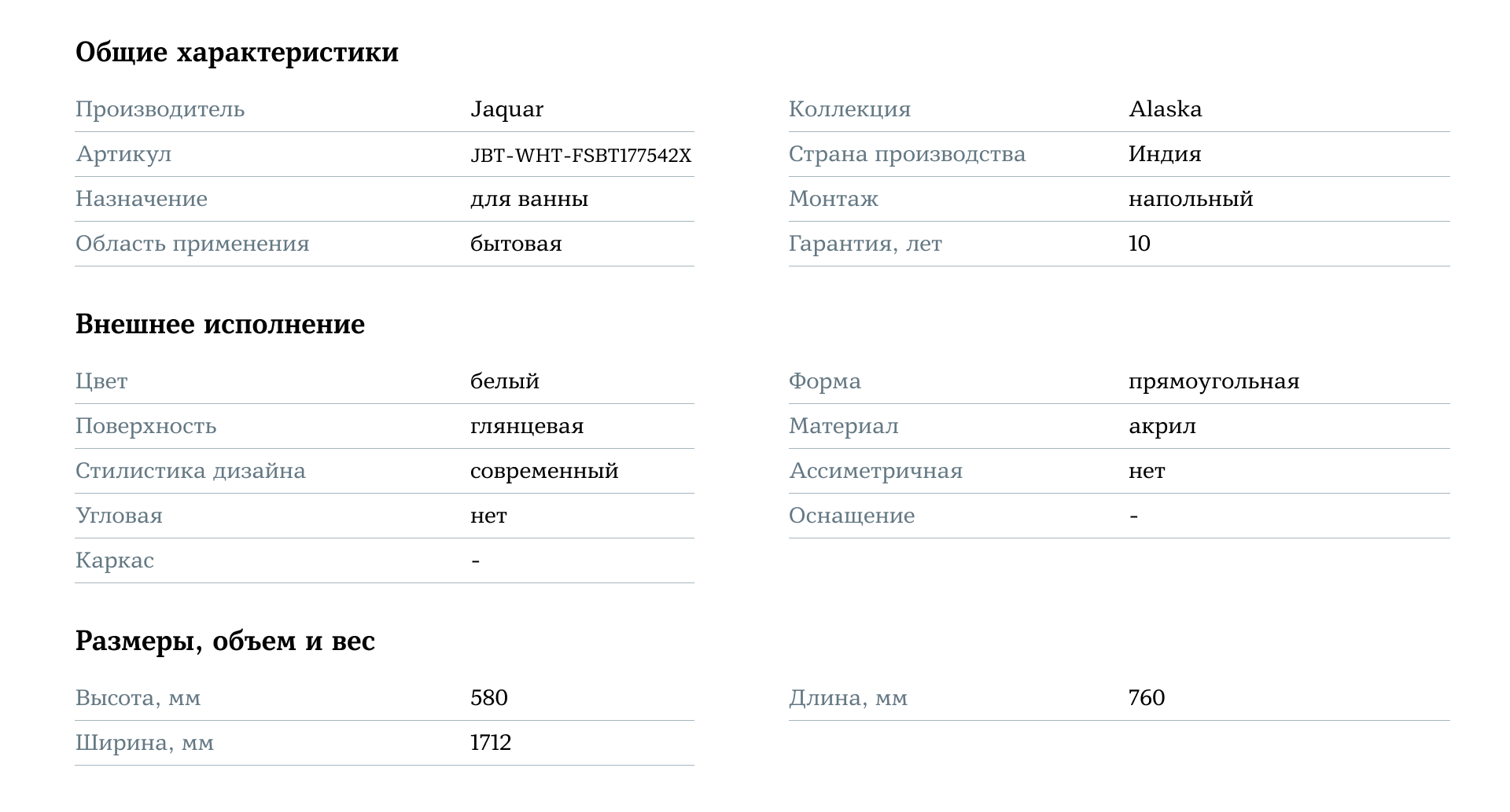Click the heading Общие характеристики
This screenshot has height=812, width=1510.
(x=237, y=53)
